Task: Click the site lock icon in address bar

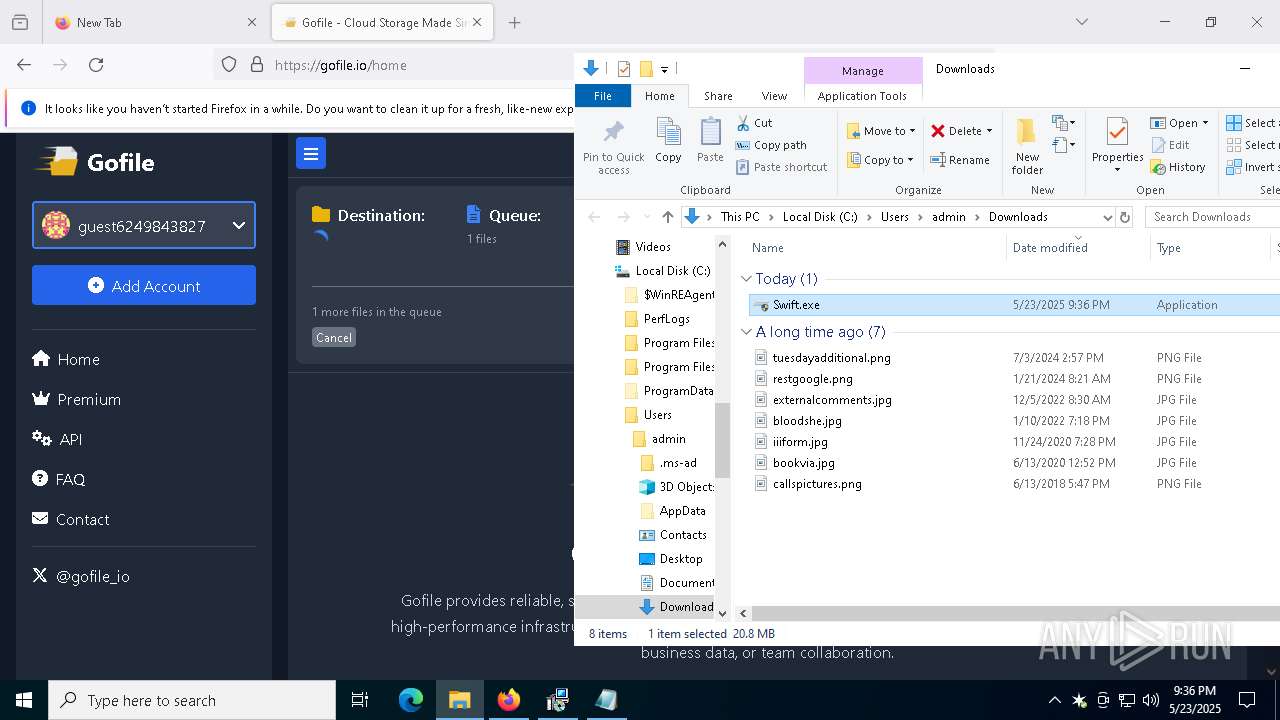Action: coord(257,65)
